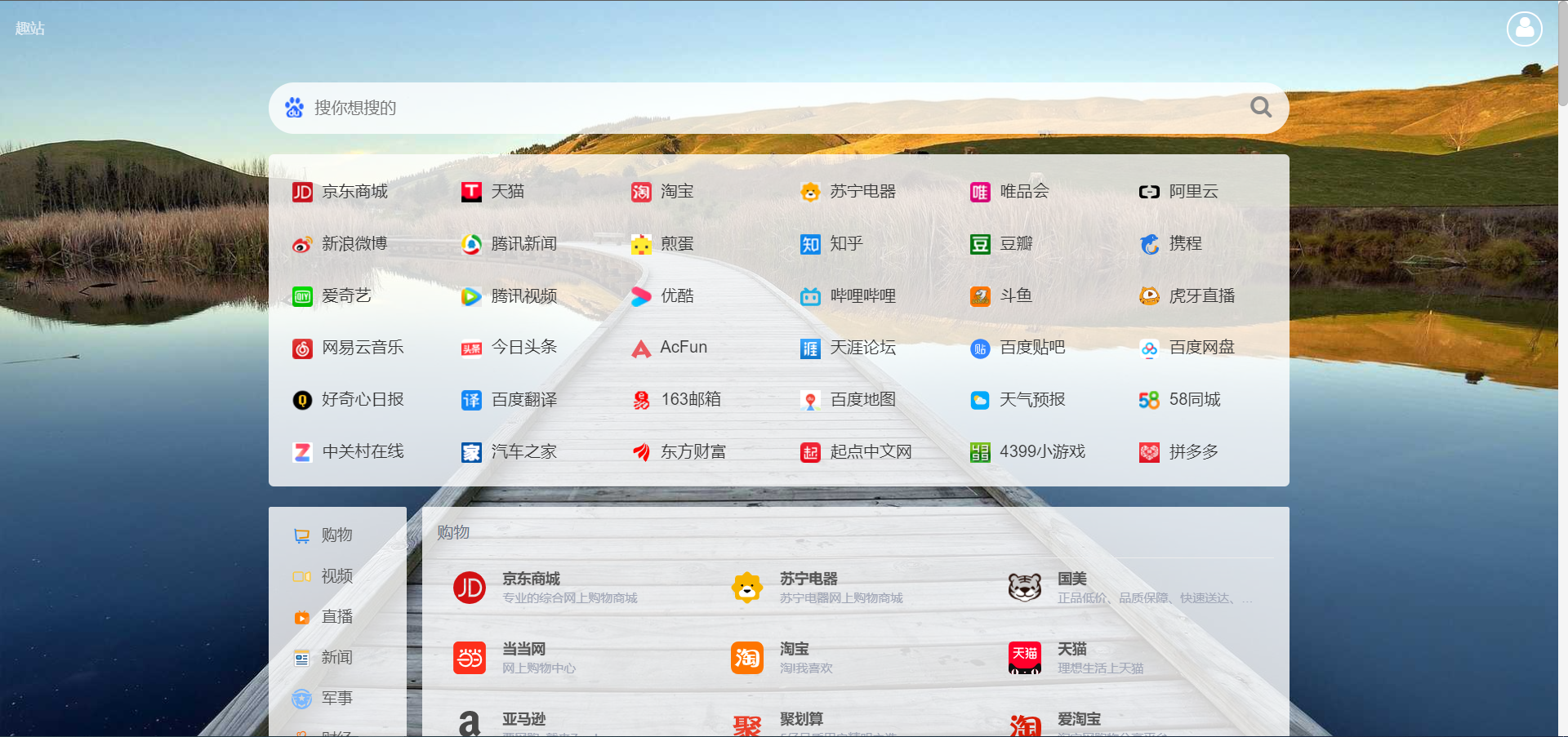Click the 58同城 icon
Image resolution: width=1568 pixels, height=737 pixels.
(x=1149, y=400)
